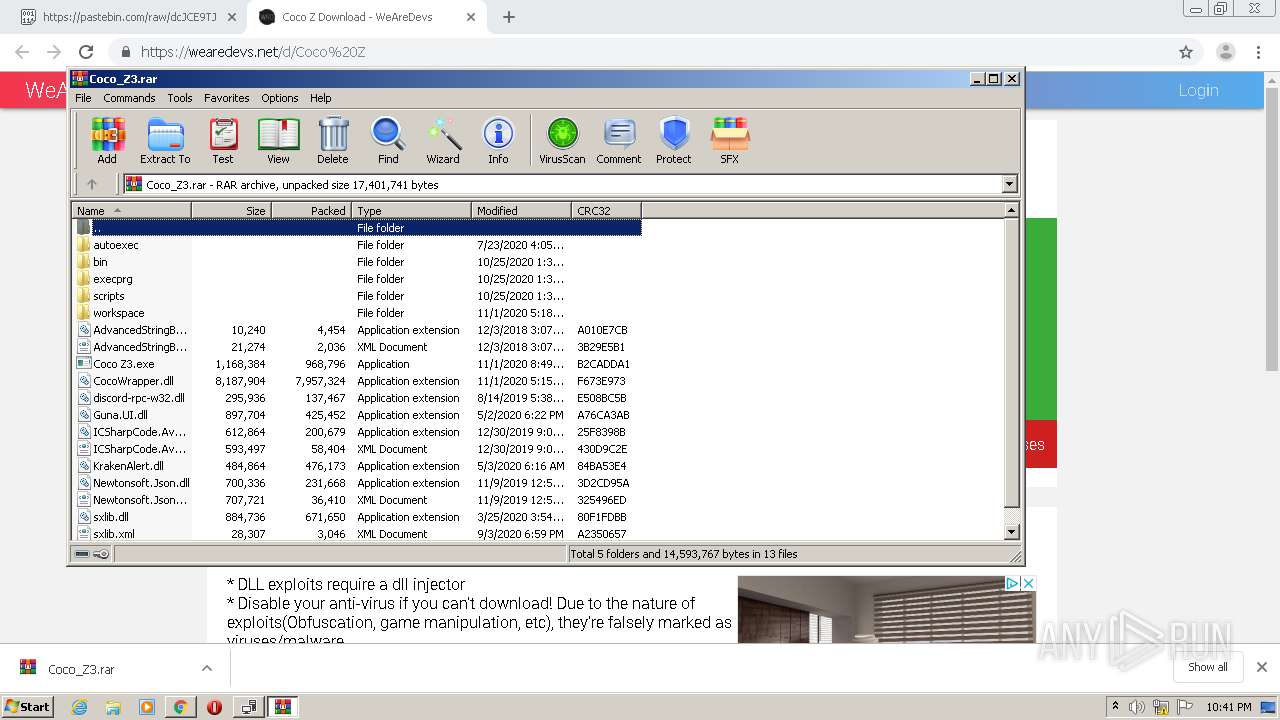Open the Options menu

[280, 98]
